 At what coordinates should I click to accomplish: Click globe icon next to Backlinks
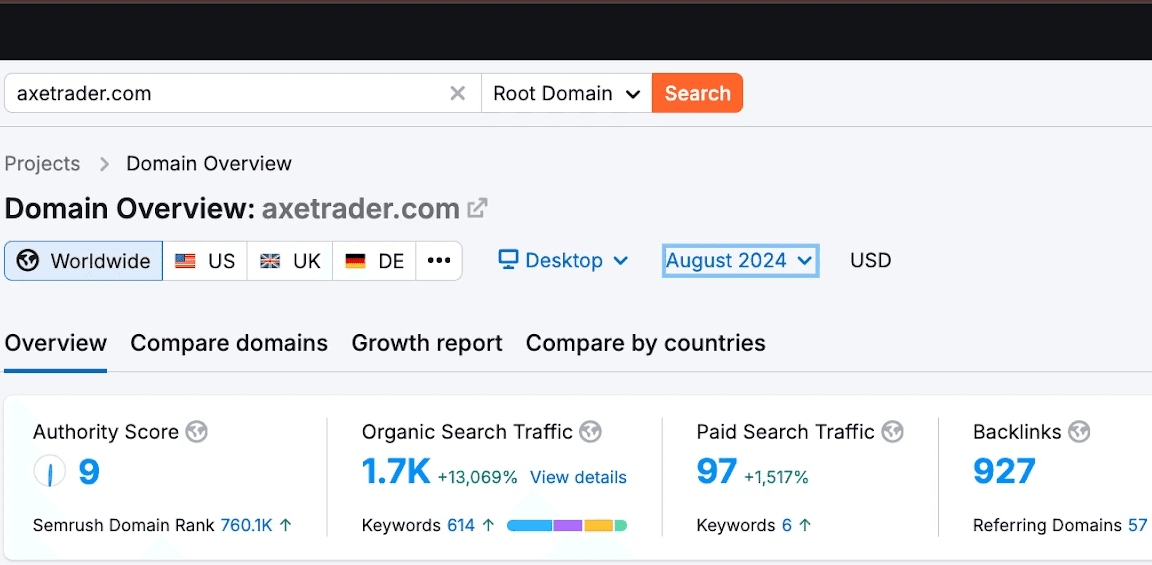[1079, 432]
